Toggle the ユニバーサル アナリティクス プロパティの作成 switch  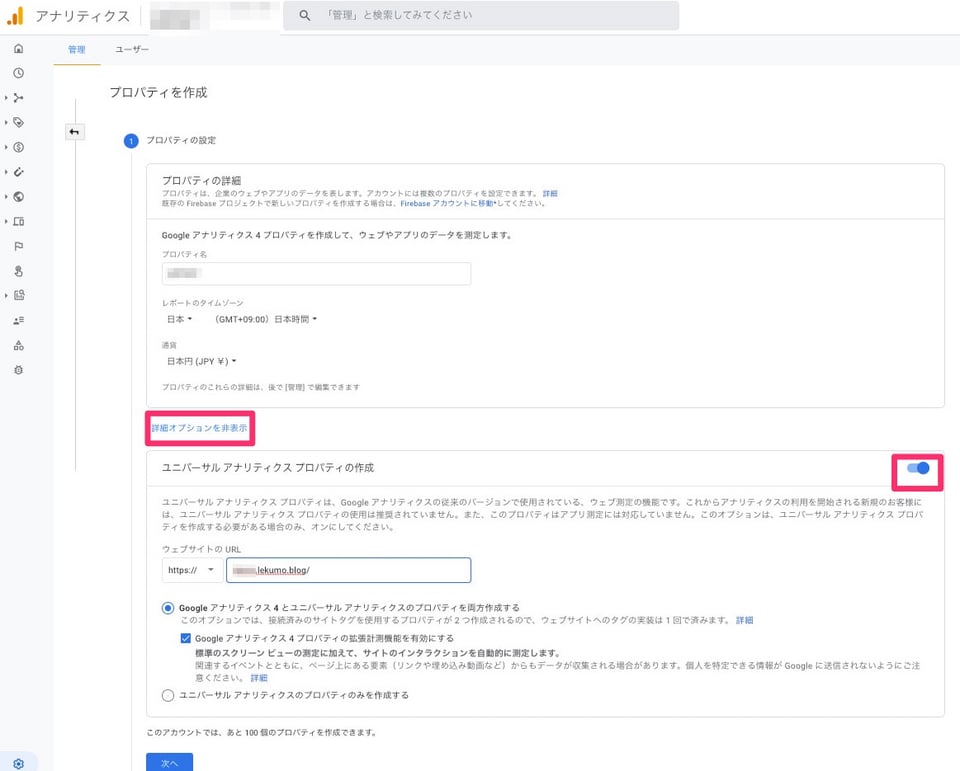pyautogui.click(x=918, y=468)
